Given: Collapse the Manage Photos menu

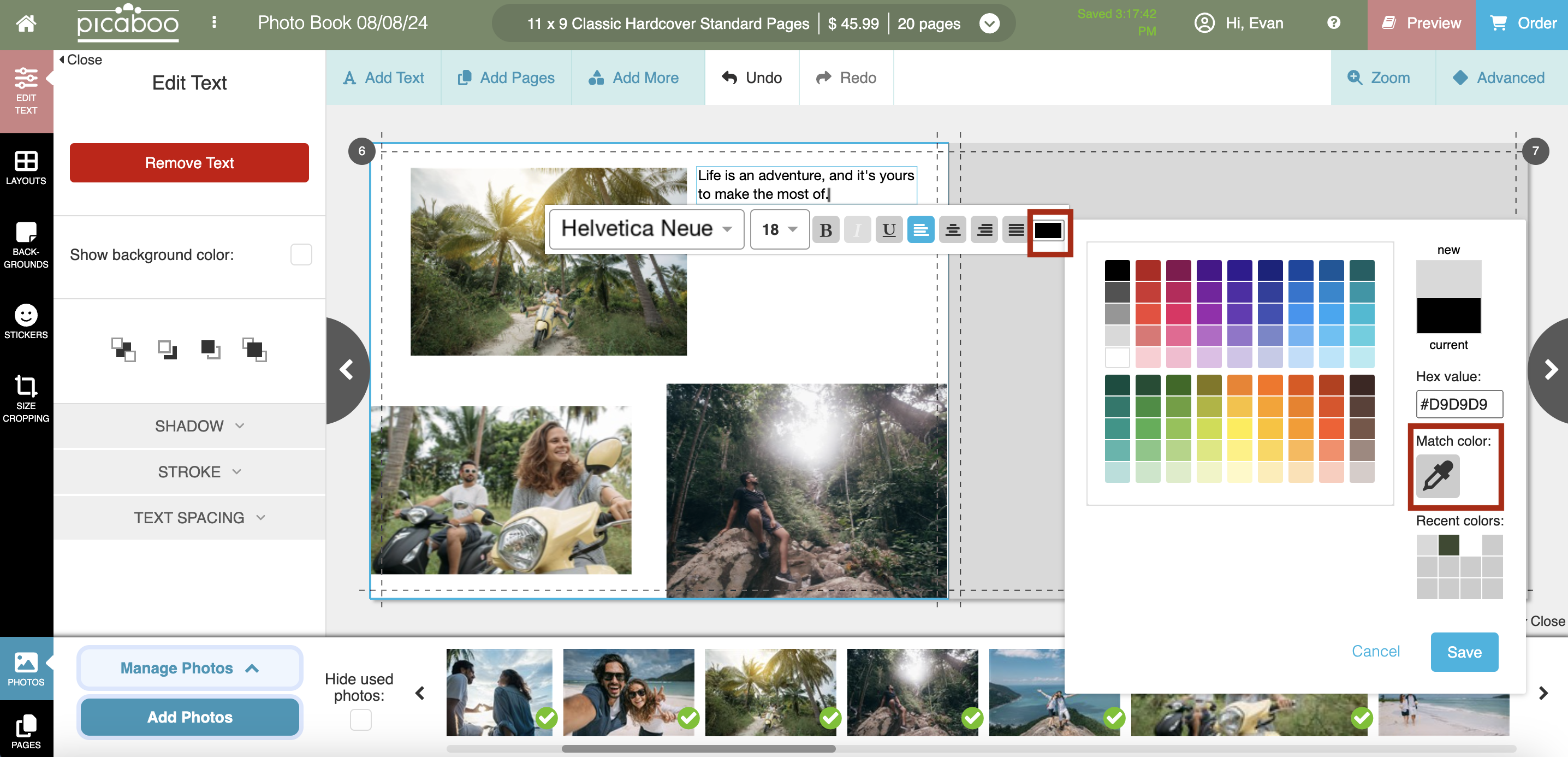Looking at the screenshot, I should (x=189, y=668).
